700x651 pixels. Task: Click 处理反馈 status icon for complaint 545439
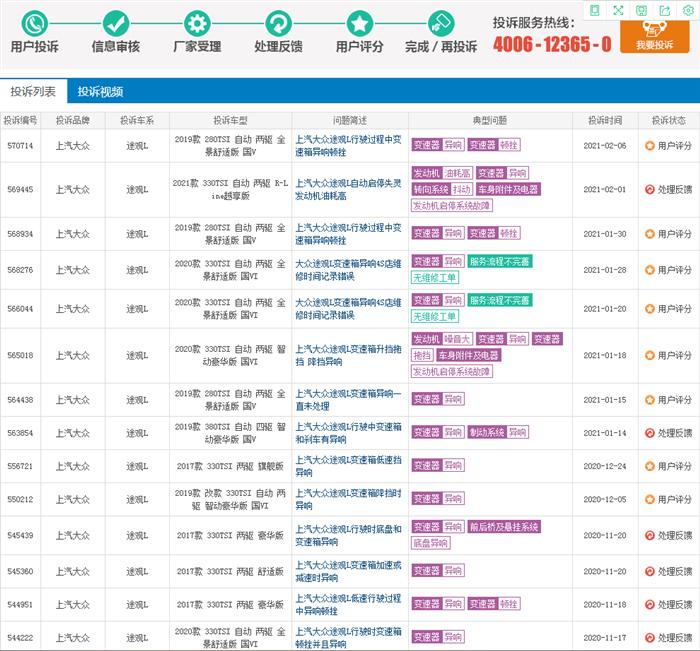click(x=650, y=535)
